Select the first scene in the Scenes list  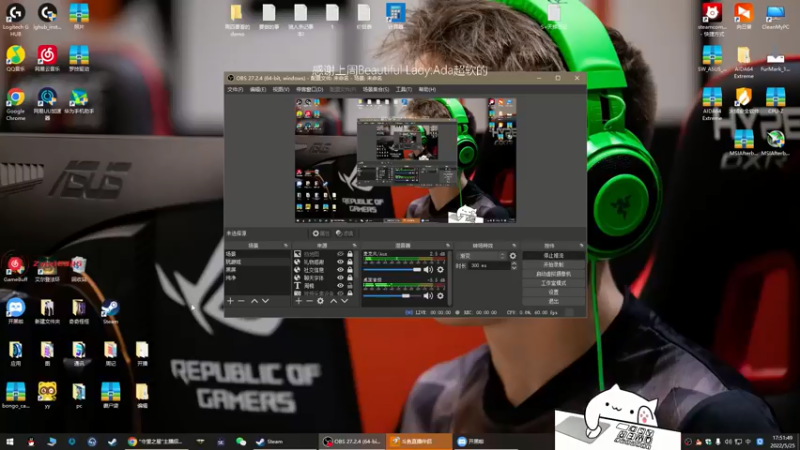257,254
